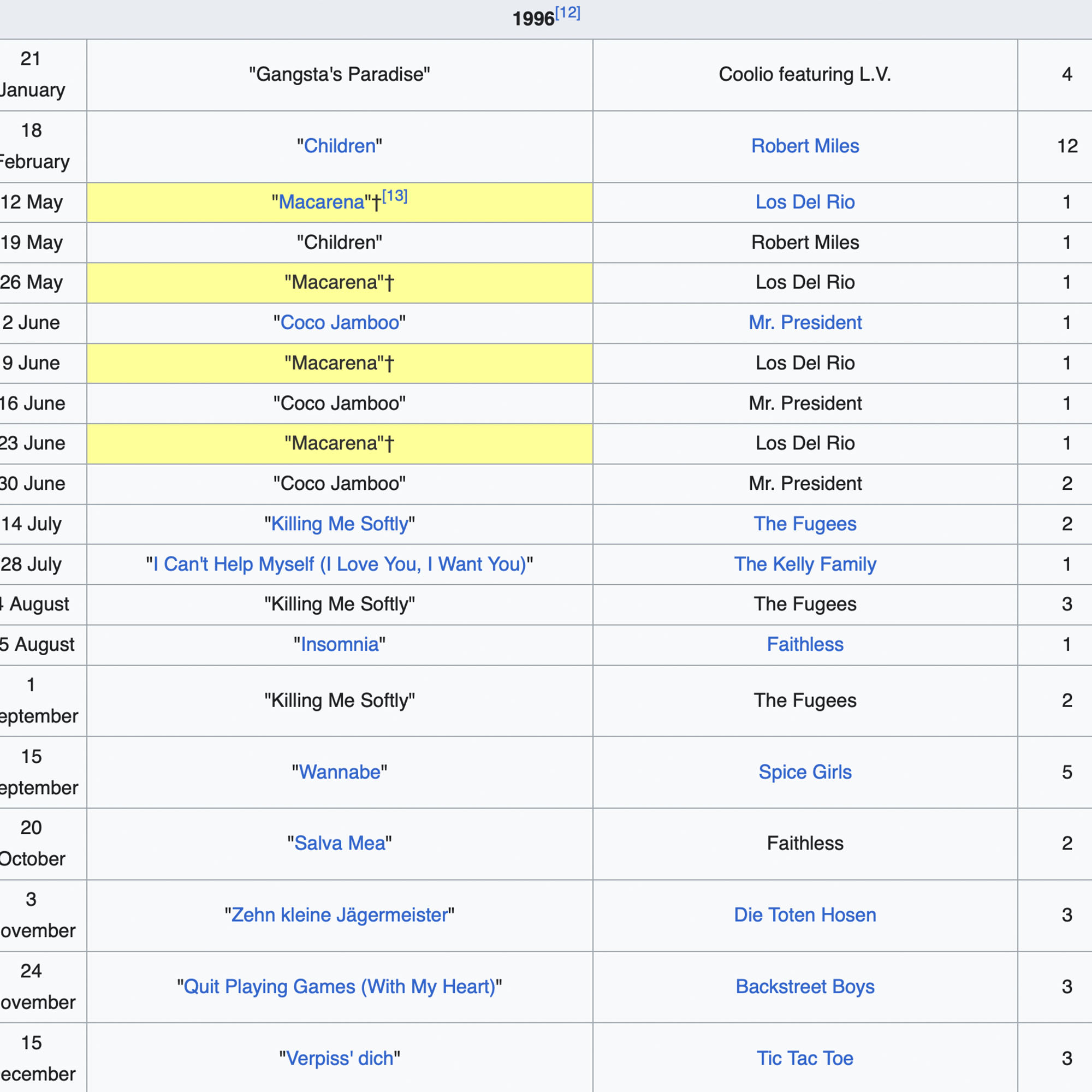The image size is (1092, 1092).
Task: Open the "Coco Jamboo" song link
Action: (340, 322)
